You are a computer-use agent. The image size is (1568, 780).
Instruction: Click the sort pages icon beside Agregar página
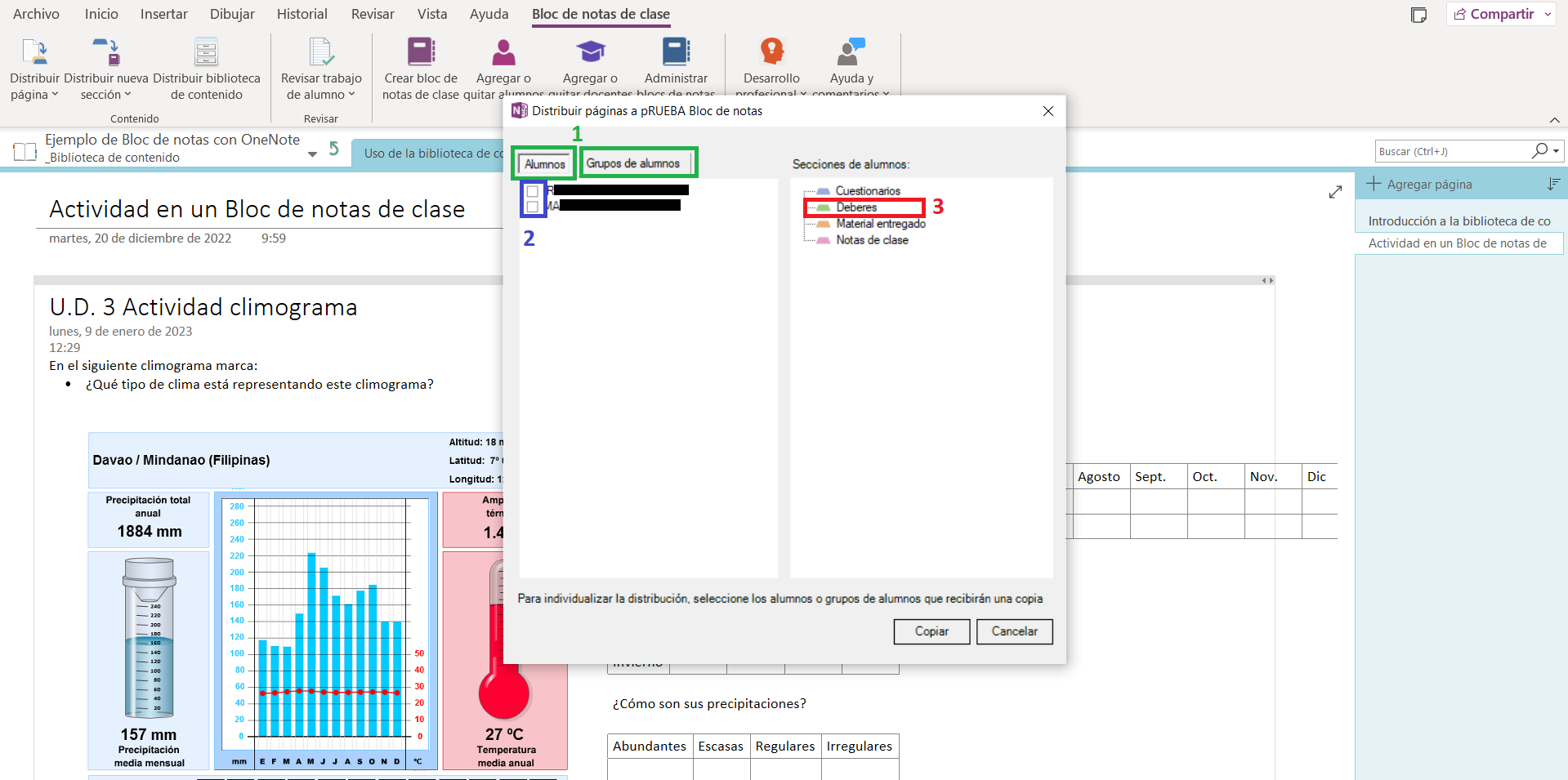click(1553, 185)
